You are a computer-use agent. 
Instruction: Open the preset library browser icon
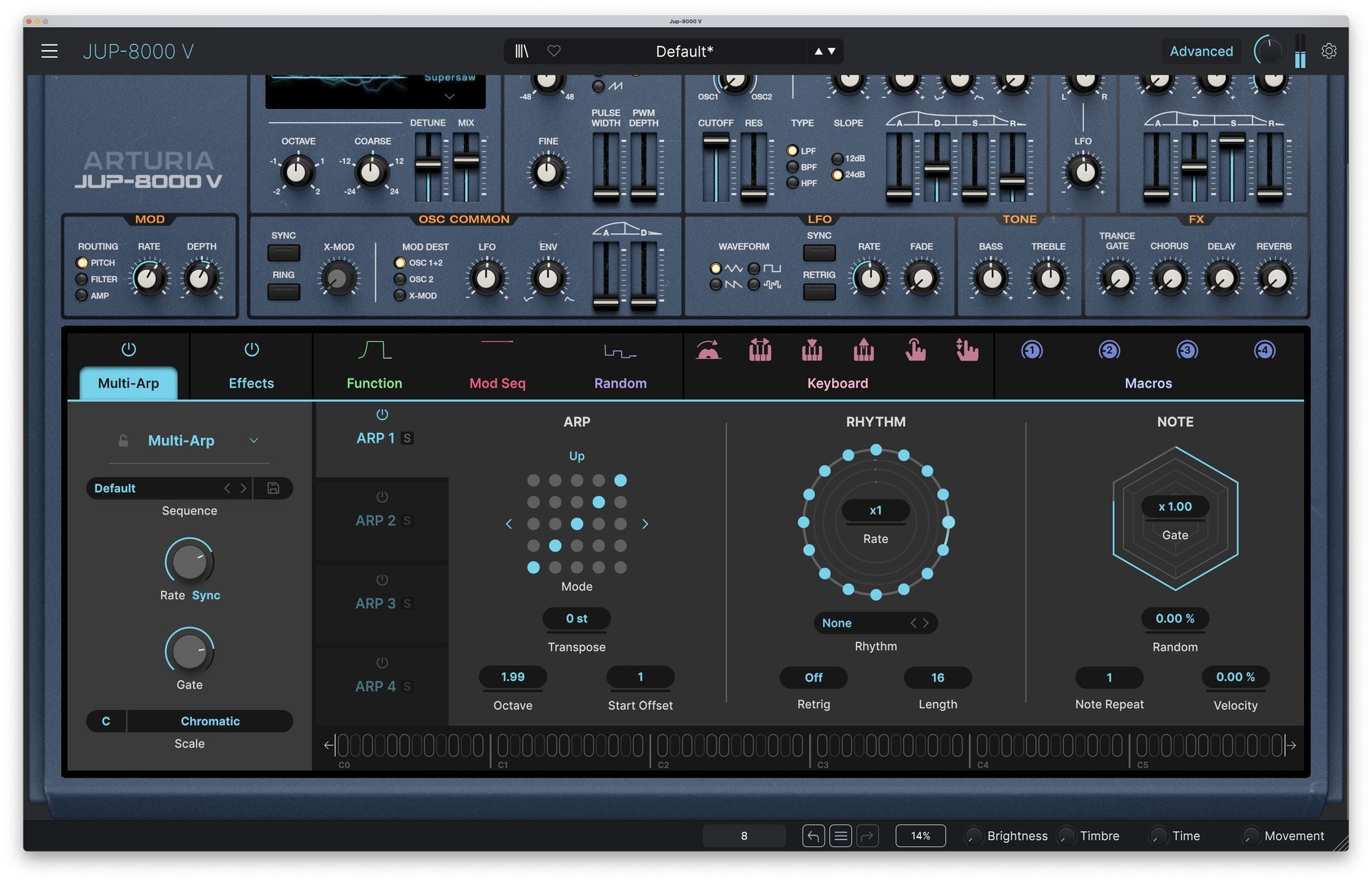[521, 50]
